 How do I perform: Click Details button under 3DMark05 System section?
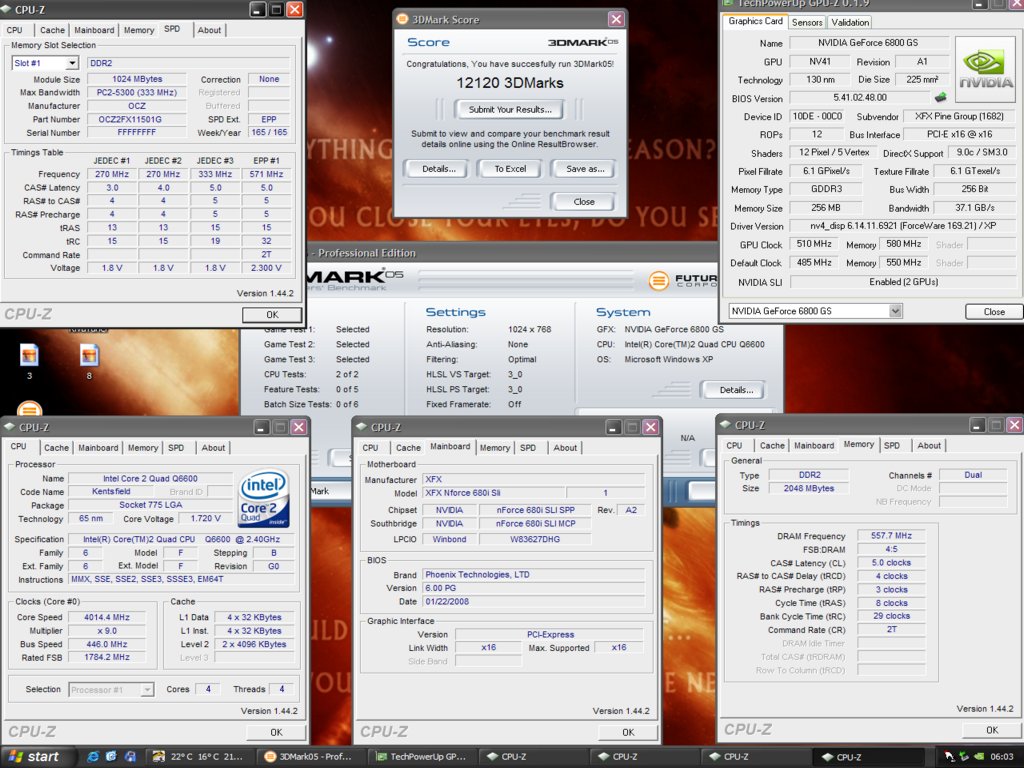click(735, 390)
